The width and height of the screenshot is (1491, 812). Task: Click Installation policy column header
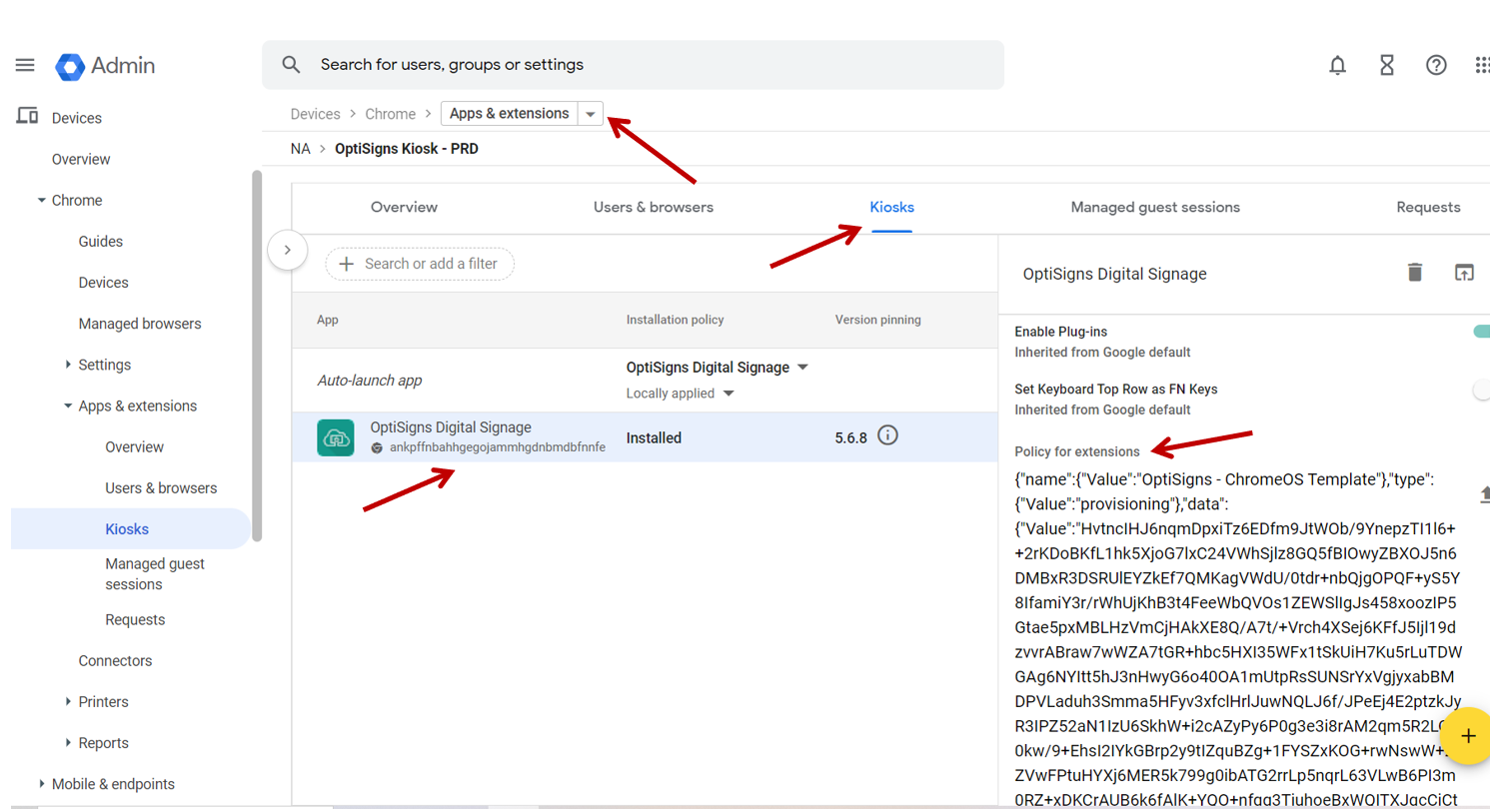click(675, 320)
